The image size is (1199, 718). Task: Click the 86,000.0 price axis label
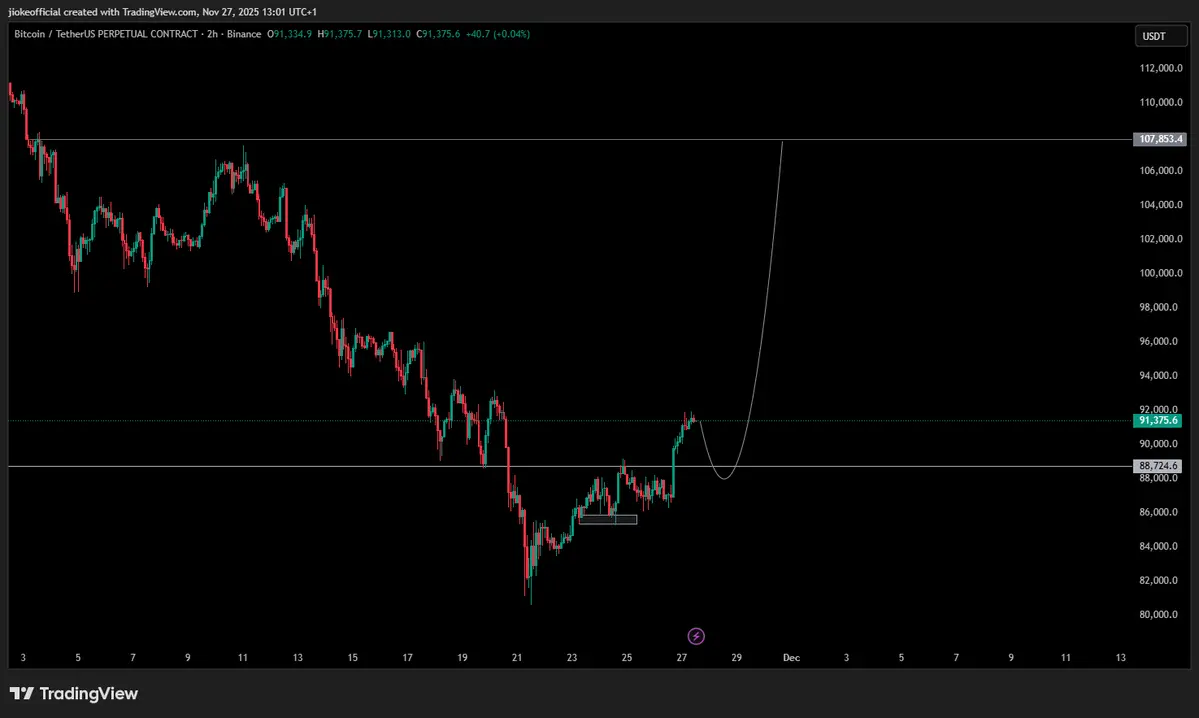pos(1158,512)
